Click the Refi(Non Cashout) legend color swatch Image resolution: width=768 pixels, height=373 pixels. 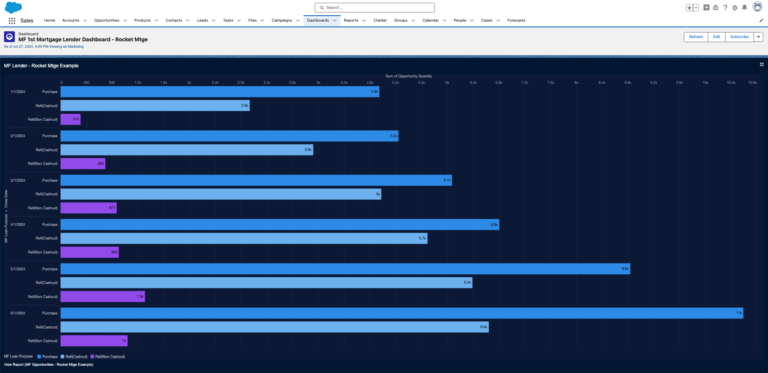(92, 357)
